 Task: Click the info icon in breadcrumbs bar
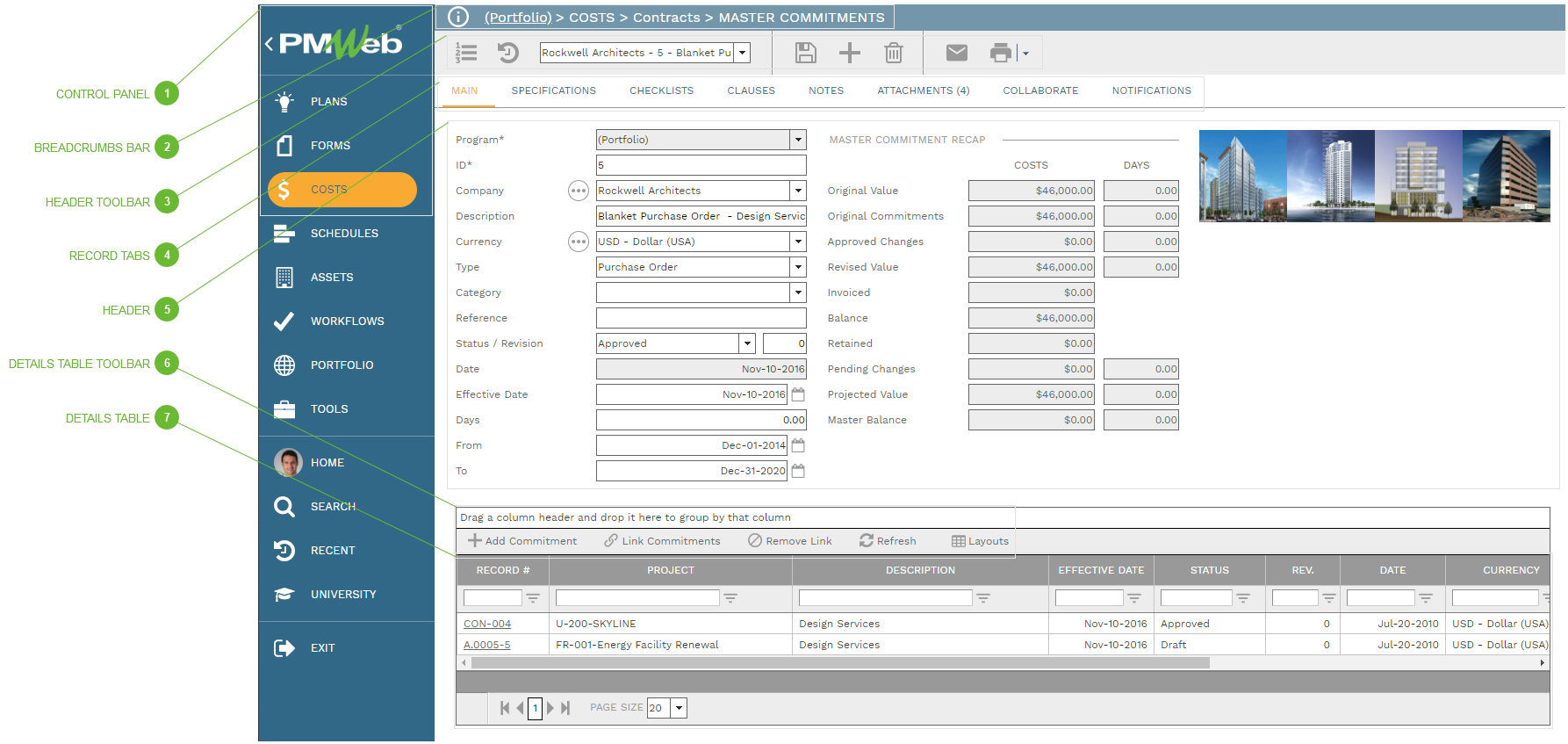pos(458,17)
